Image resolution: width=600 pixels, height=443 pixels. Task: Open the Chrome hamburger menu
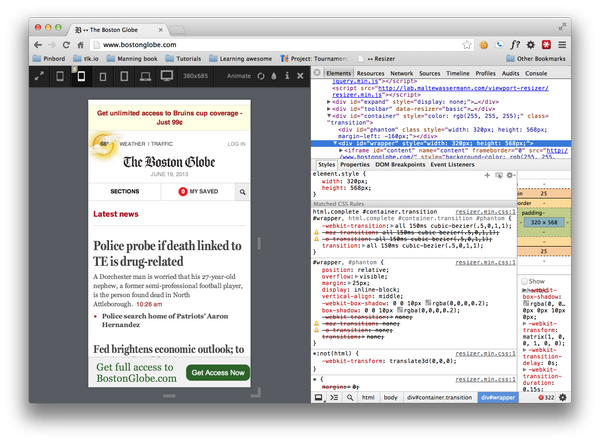(562, 45)
